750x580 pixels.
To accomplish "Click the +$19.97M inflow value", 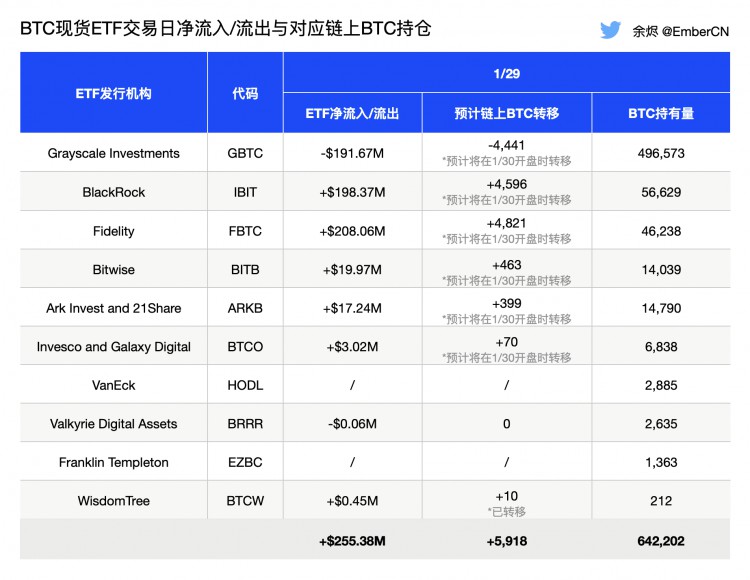I will coord(353,270).
